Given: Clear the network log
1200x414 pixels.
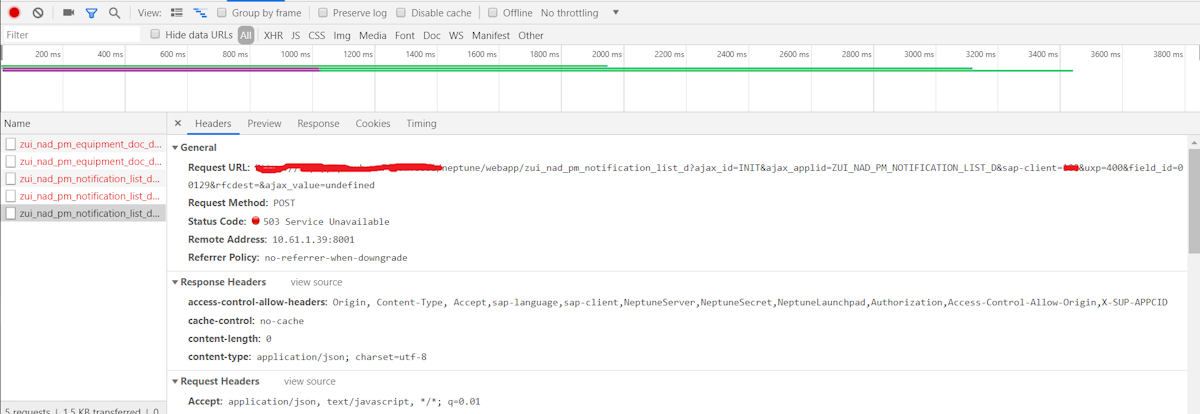Looking at the screenshot, I should [38, 13].
